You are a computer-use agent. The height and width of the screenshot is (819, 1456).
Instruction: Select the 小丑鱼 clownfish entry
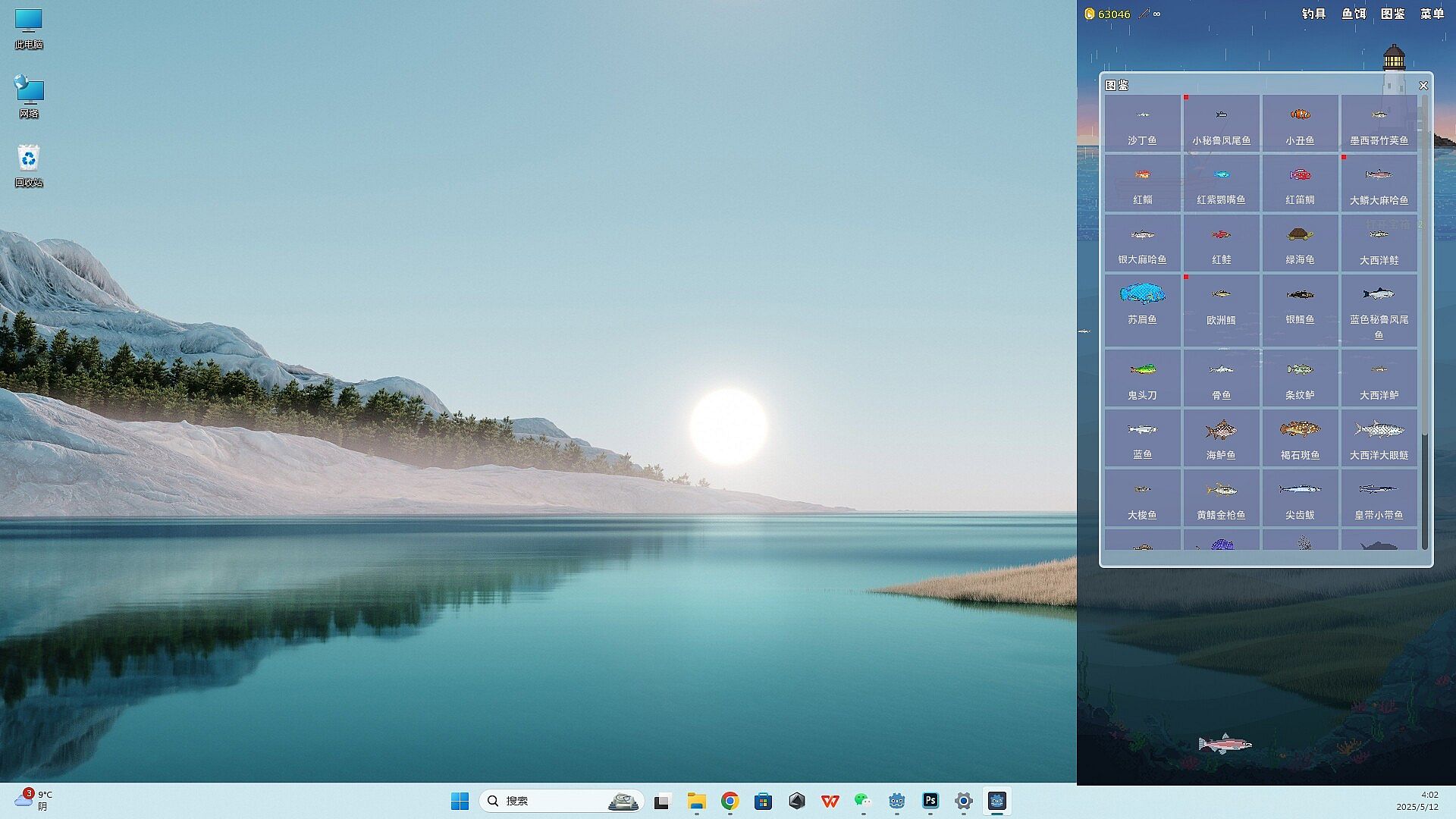click(x=1300, y=124)
